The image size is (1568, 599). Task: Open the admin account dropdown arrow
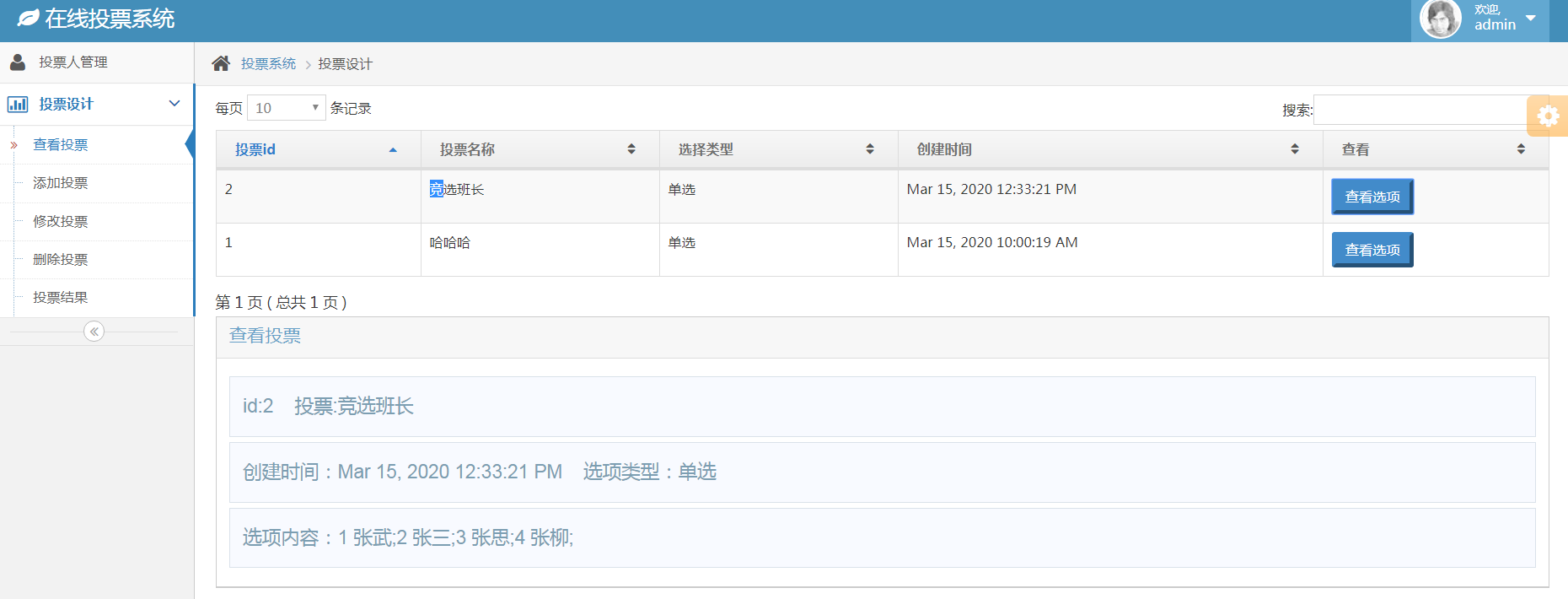tap(1531, 18)
